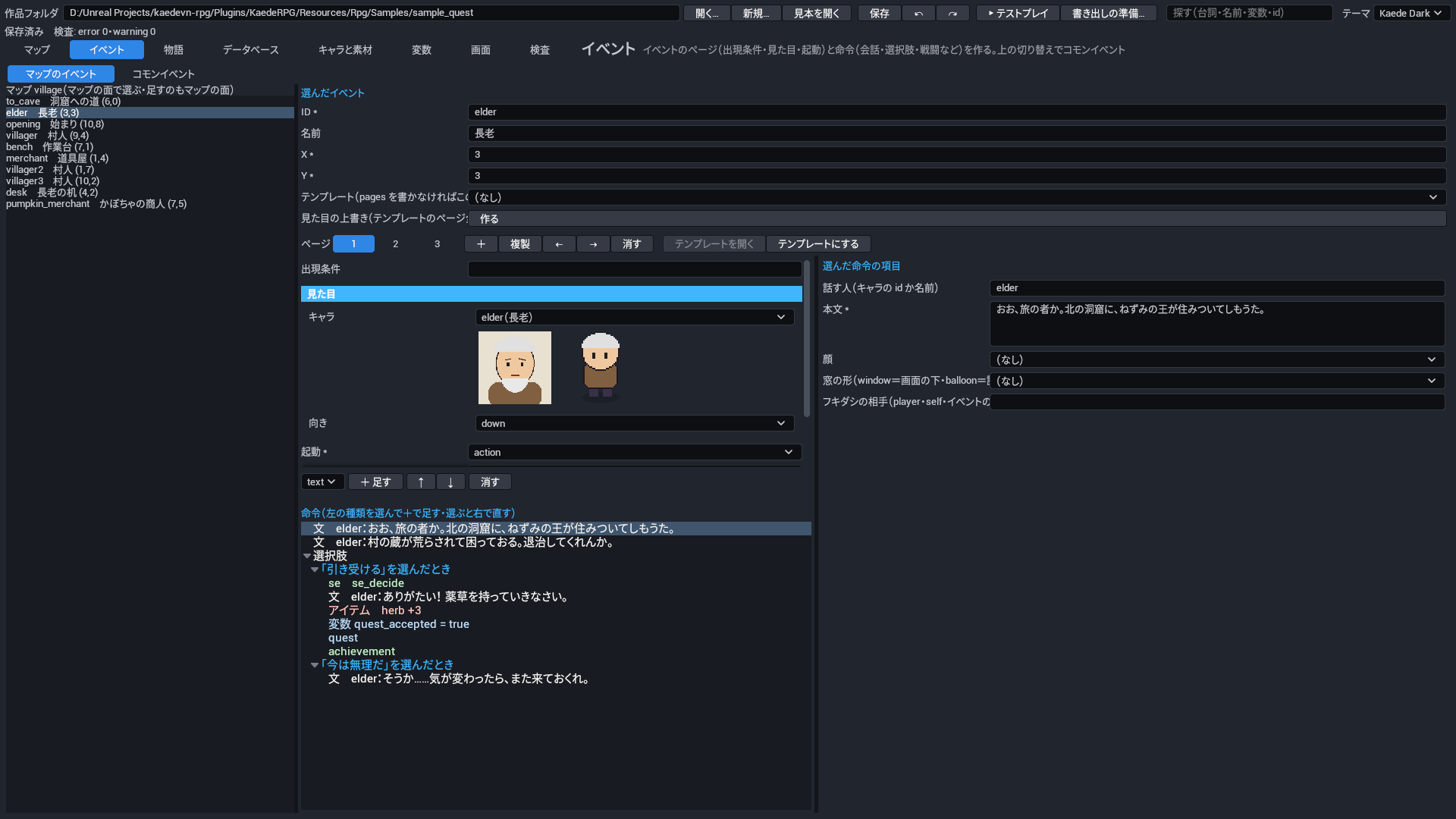The height and width of the screenshot is (819, 1456).
Task: Click the 複製 duplicate page button
Action: click(520, 243)
